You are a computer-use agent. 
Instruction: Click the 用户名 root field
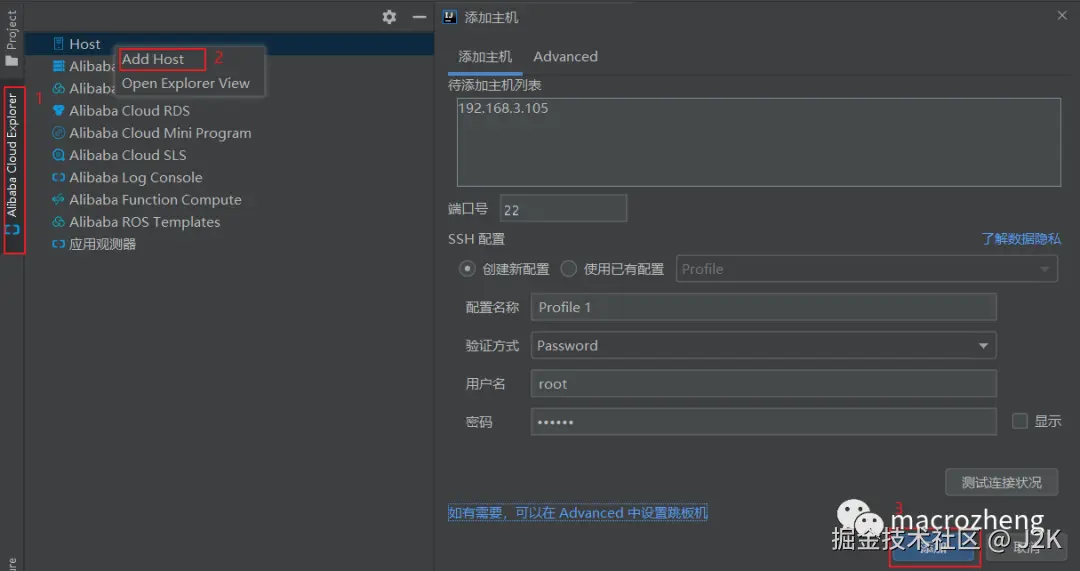tap(763, 384)
